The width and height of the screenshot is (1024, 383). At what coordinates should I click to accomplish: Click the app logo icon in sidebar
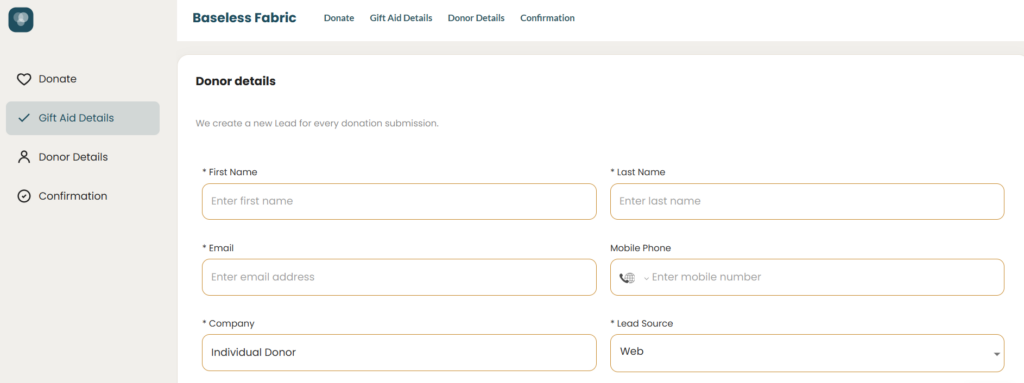[x=21, y=20]
